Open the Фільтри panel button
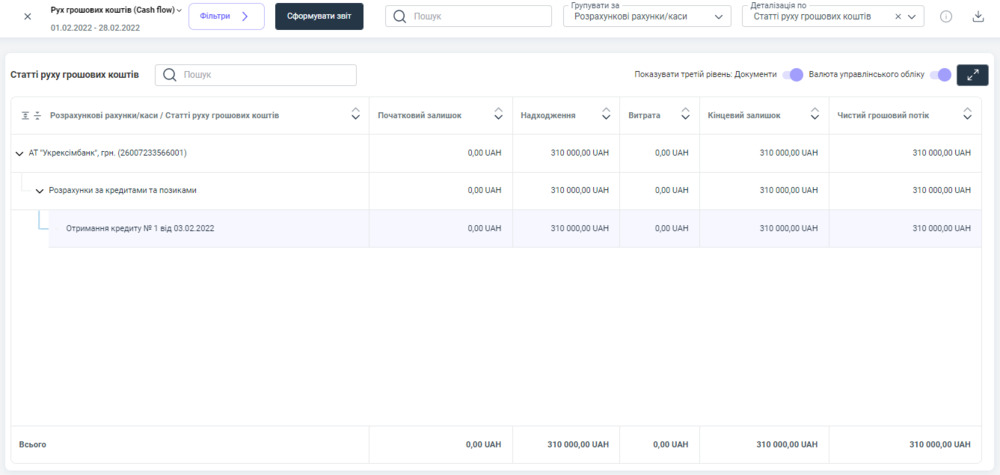This screenshot has height=475, width=1000. point(226,16)
